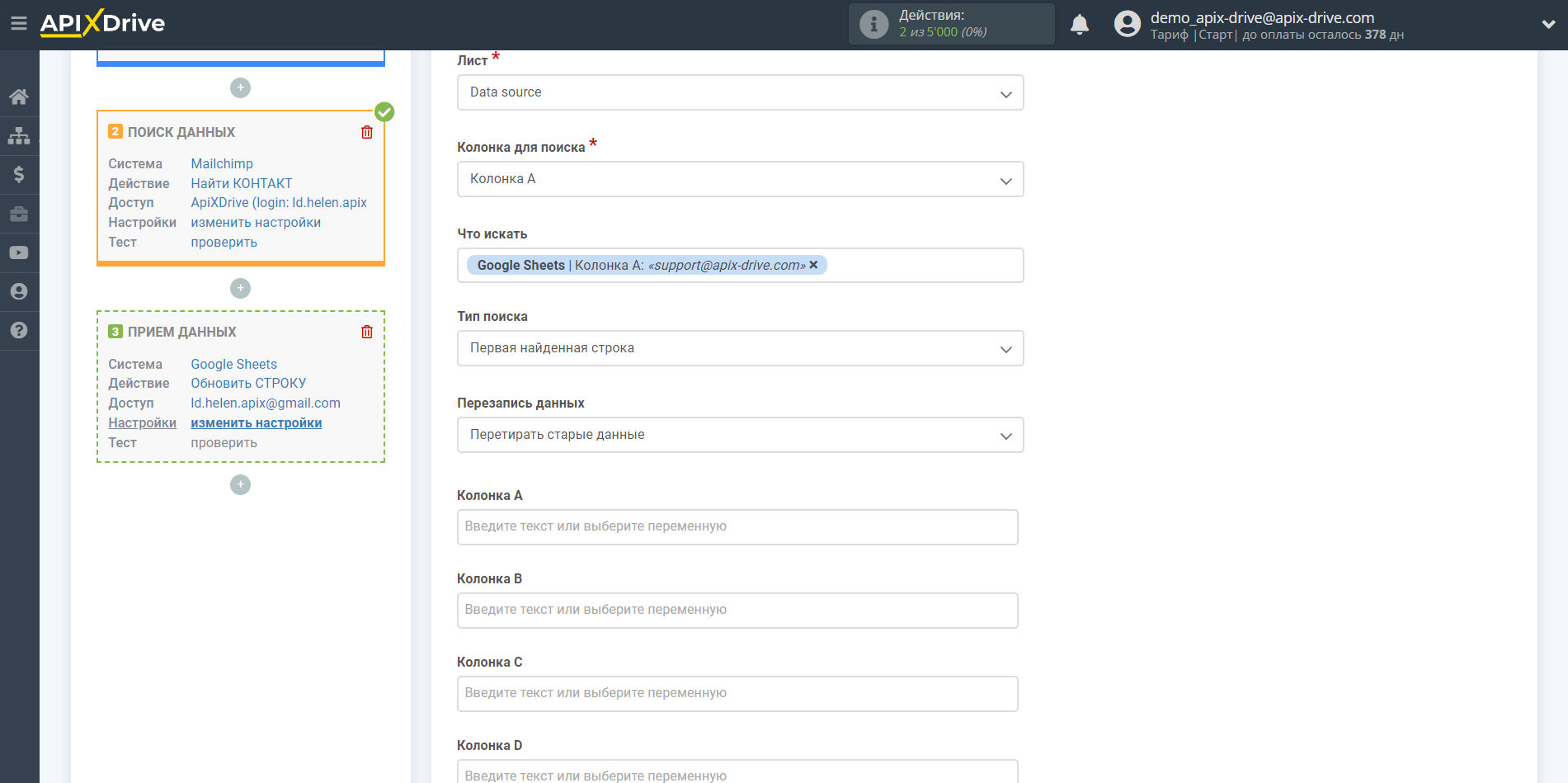Click проверить in ПРИЕМ ДАННЫХ block
This screenshot has height=783, width=1568.
pyautogui.click(x=224, y=442)
